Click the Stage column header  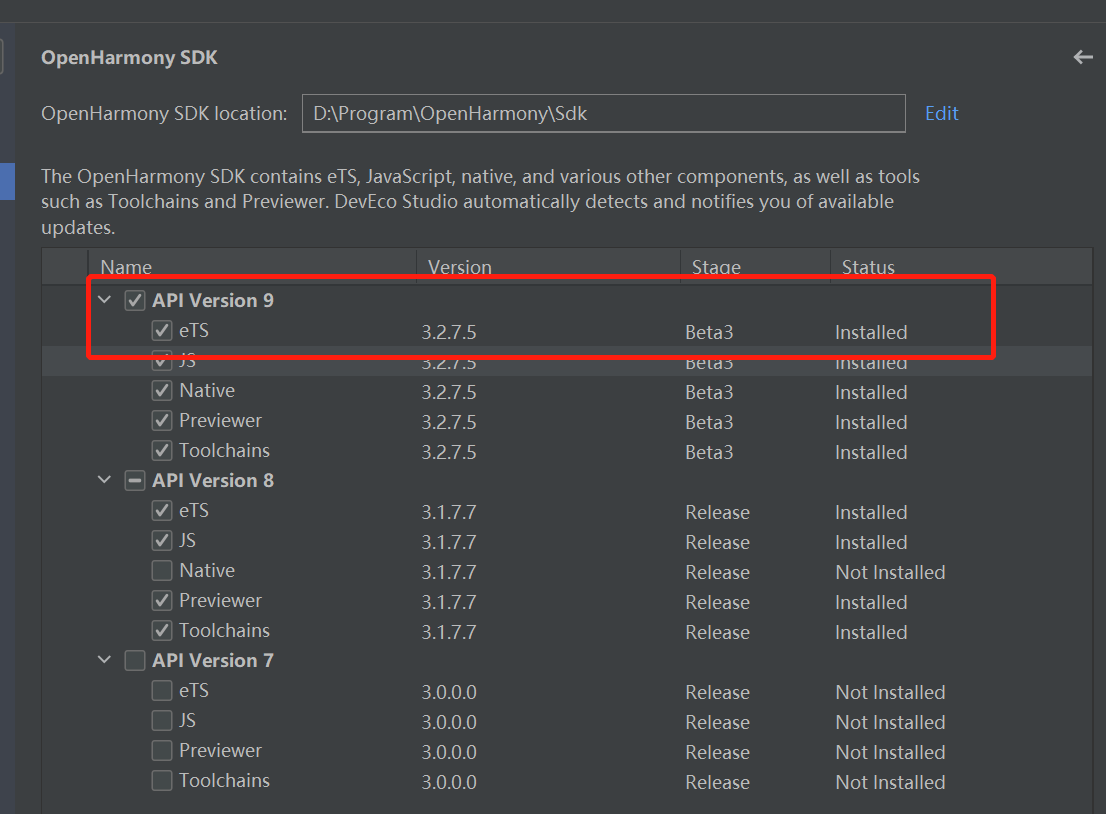coord(755,267)
